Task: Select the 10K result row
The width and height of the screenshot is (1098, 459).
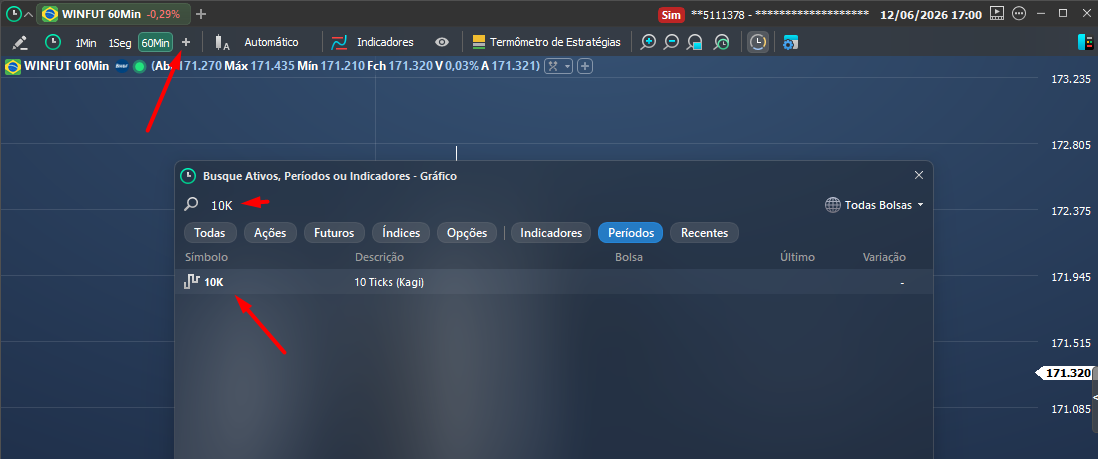Action: (554, 282)
